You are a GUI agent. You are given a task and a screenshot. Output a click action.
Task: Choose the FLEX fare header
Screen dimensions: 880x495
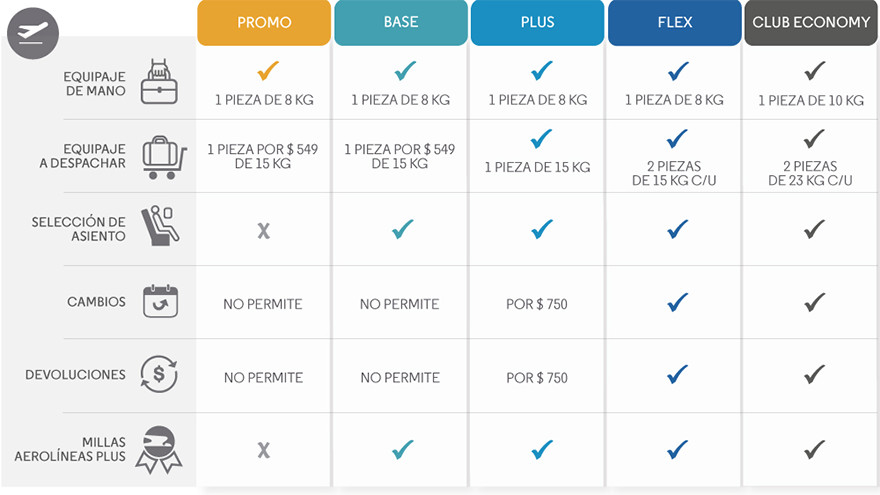click(x=675, y=23)
